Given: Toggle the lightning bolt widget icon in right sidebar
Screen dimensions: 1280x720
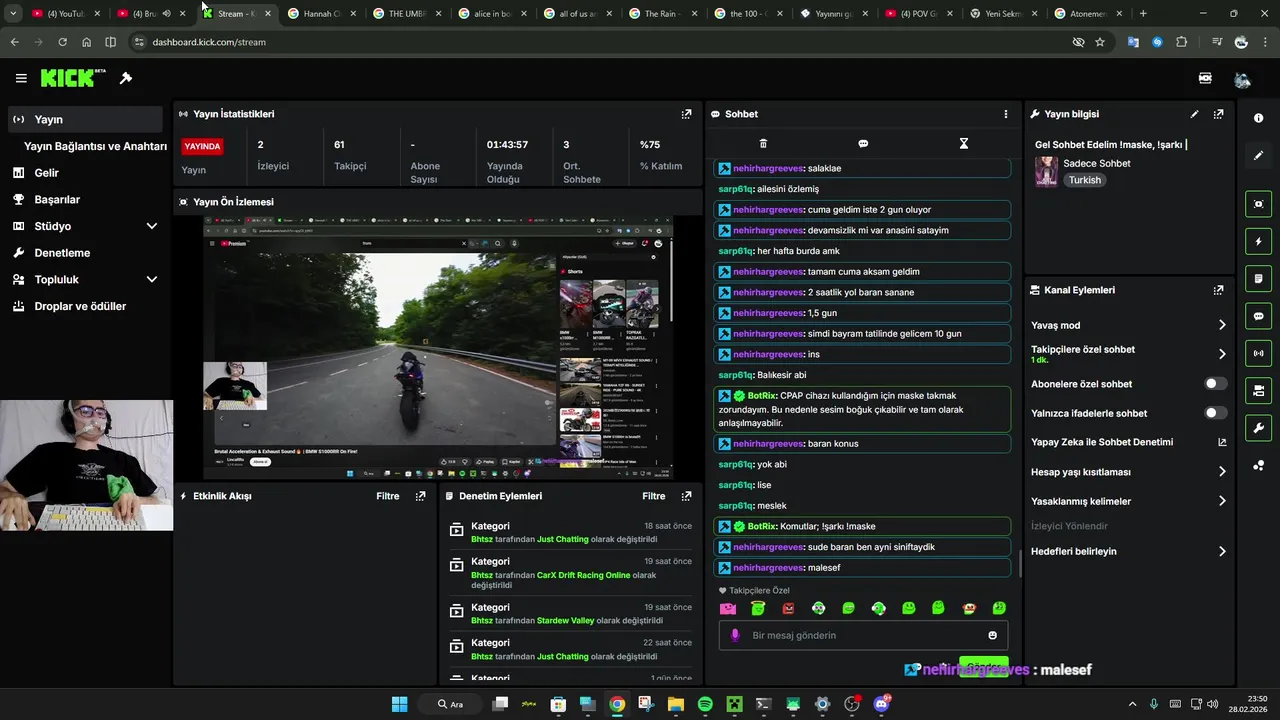Looking at the screenshot, I should (1258, 241).
